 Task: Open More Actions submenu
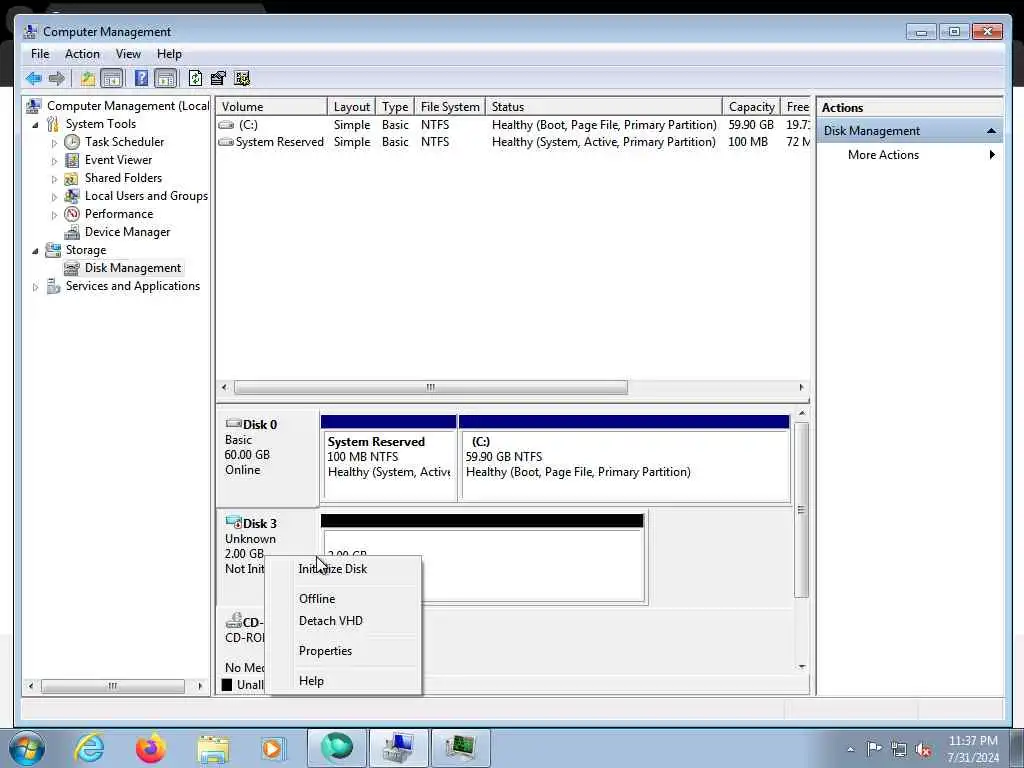point(909,155)
